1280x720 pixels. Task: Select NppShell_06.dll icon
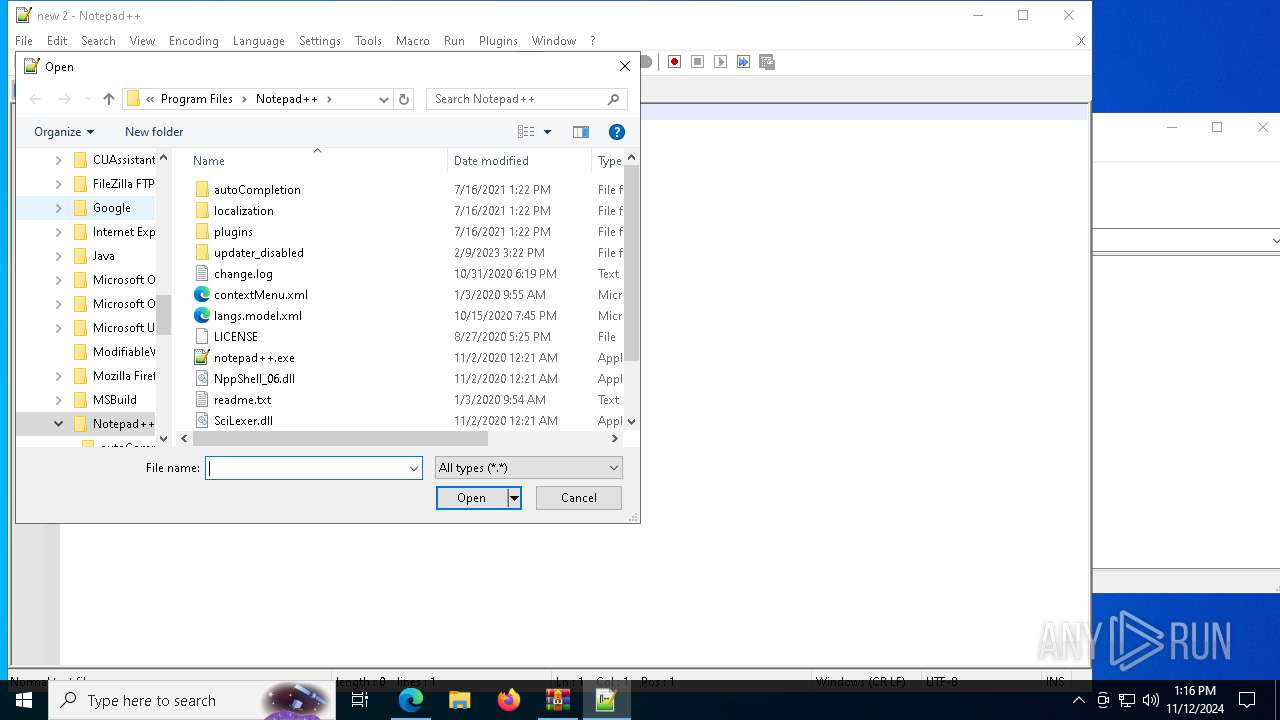(x=202, y=379)
